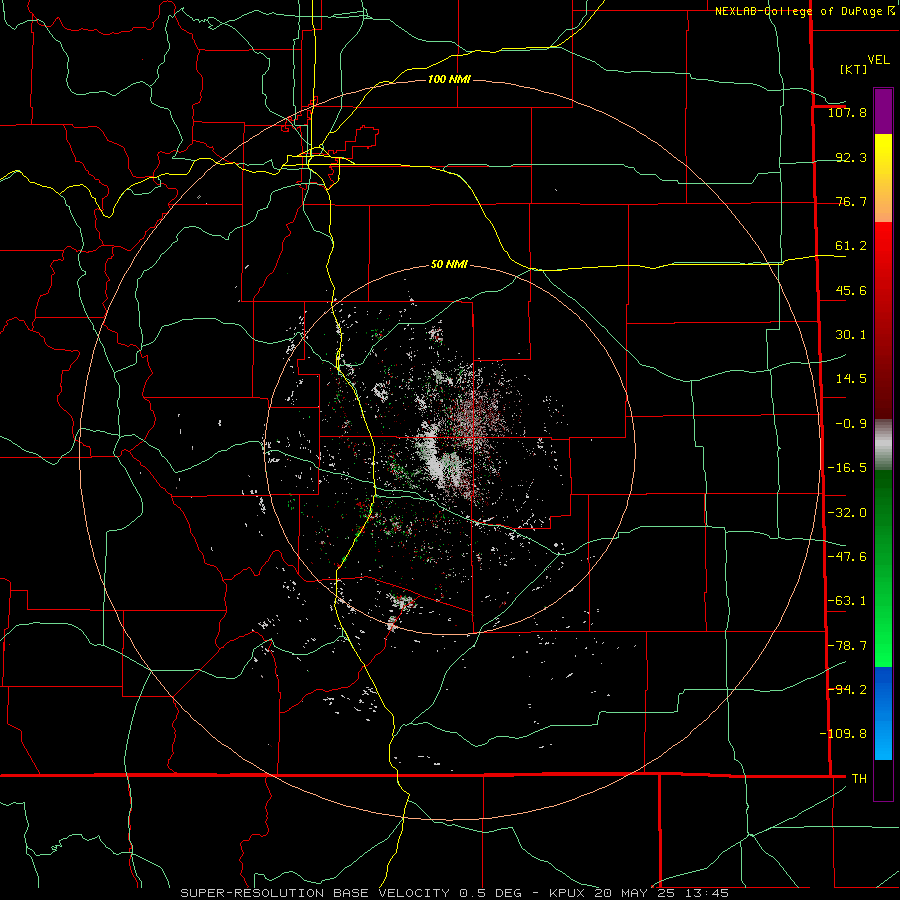
Task: Click the -32.0 legend value
Action: pyautogui.click(x=847, y=512)
